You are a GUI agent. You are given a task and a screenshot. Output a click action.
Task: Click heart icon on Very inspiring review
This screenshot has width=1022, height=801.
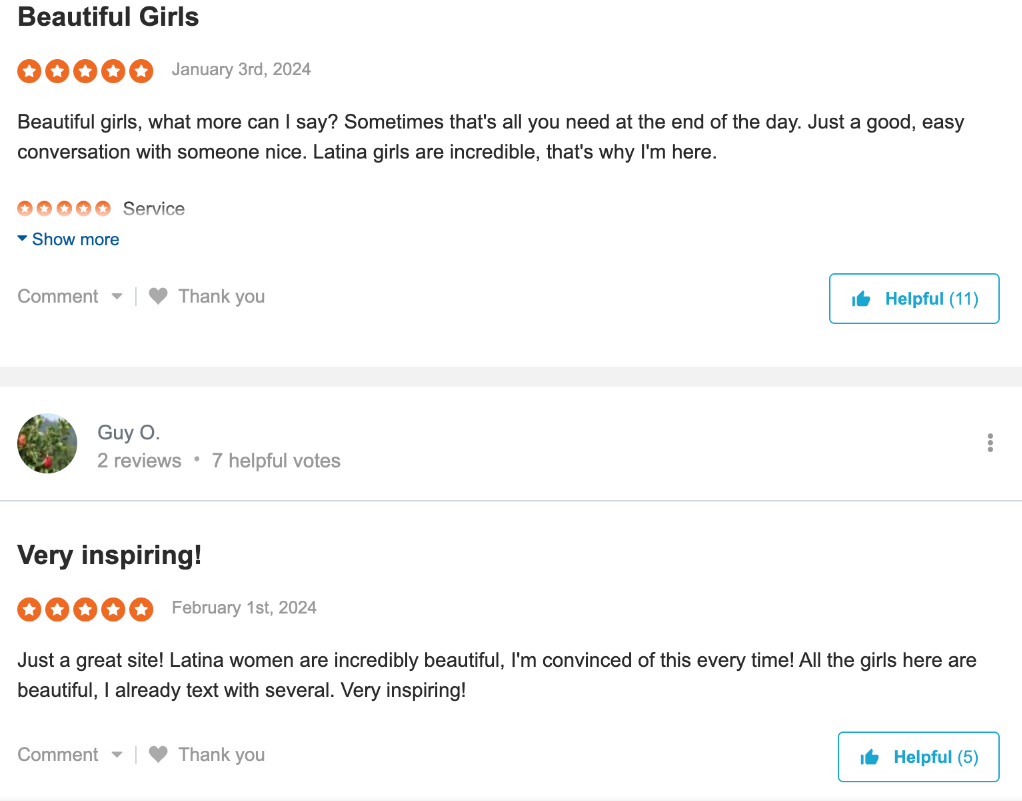tap(158, 754)
